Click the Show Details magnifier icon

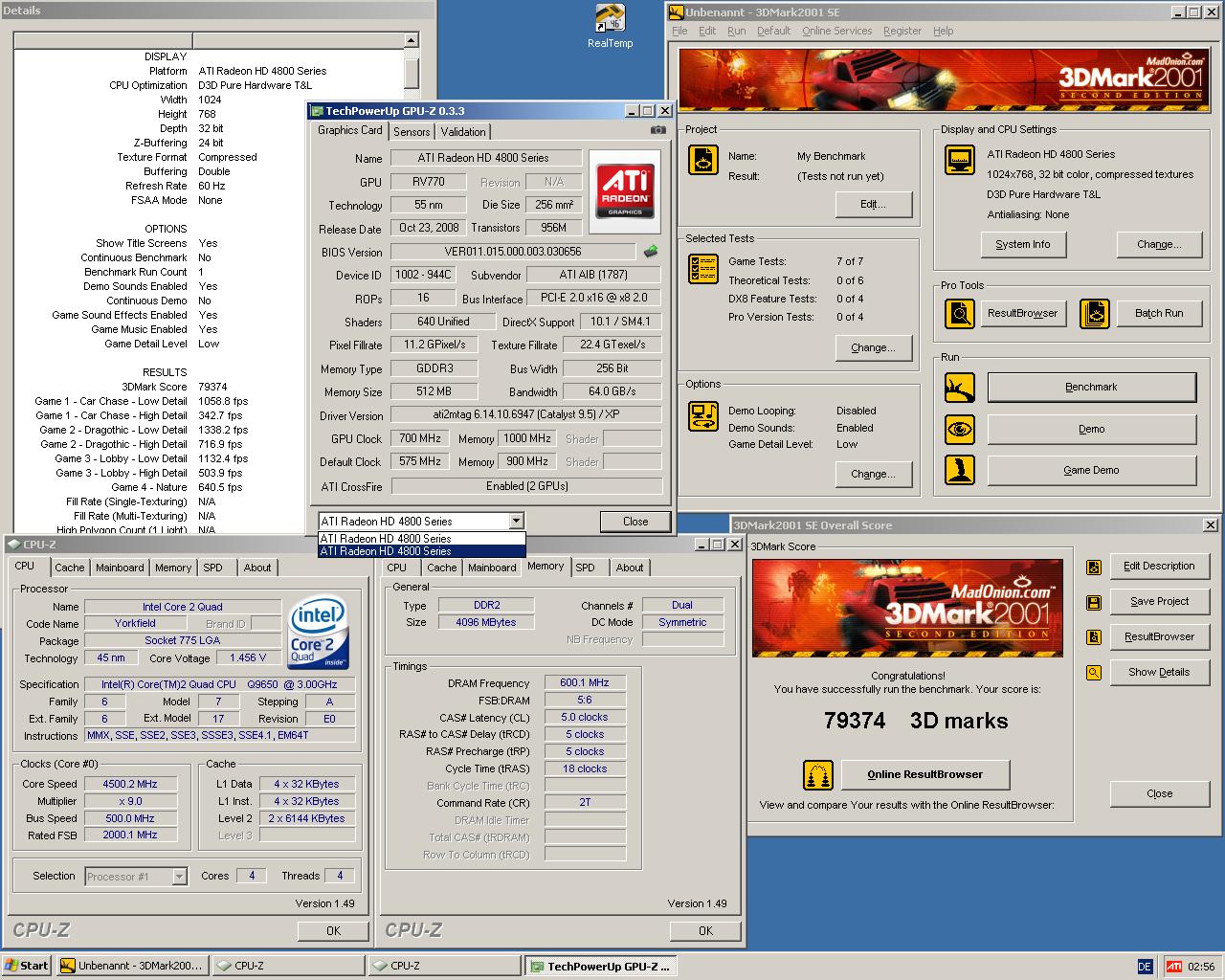(x=1094, y=673)
